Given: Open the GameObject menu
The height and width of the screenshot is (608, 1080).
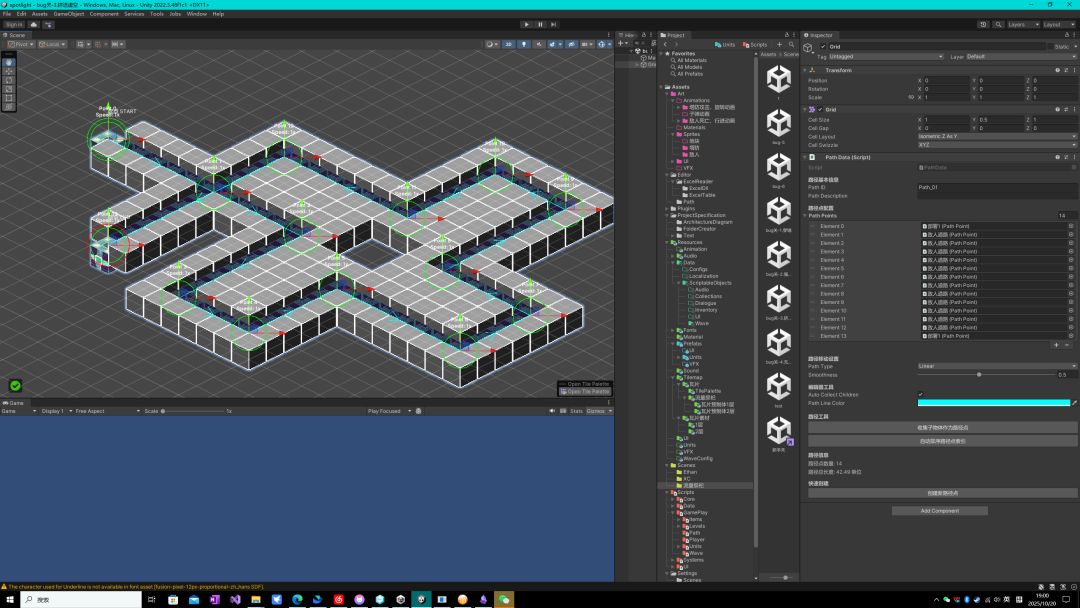Looking at the screenshot, I should tap(68, 14).
